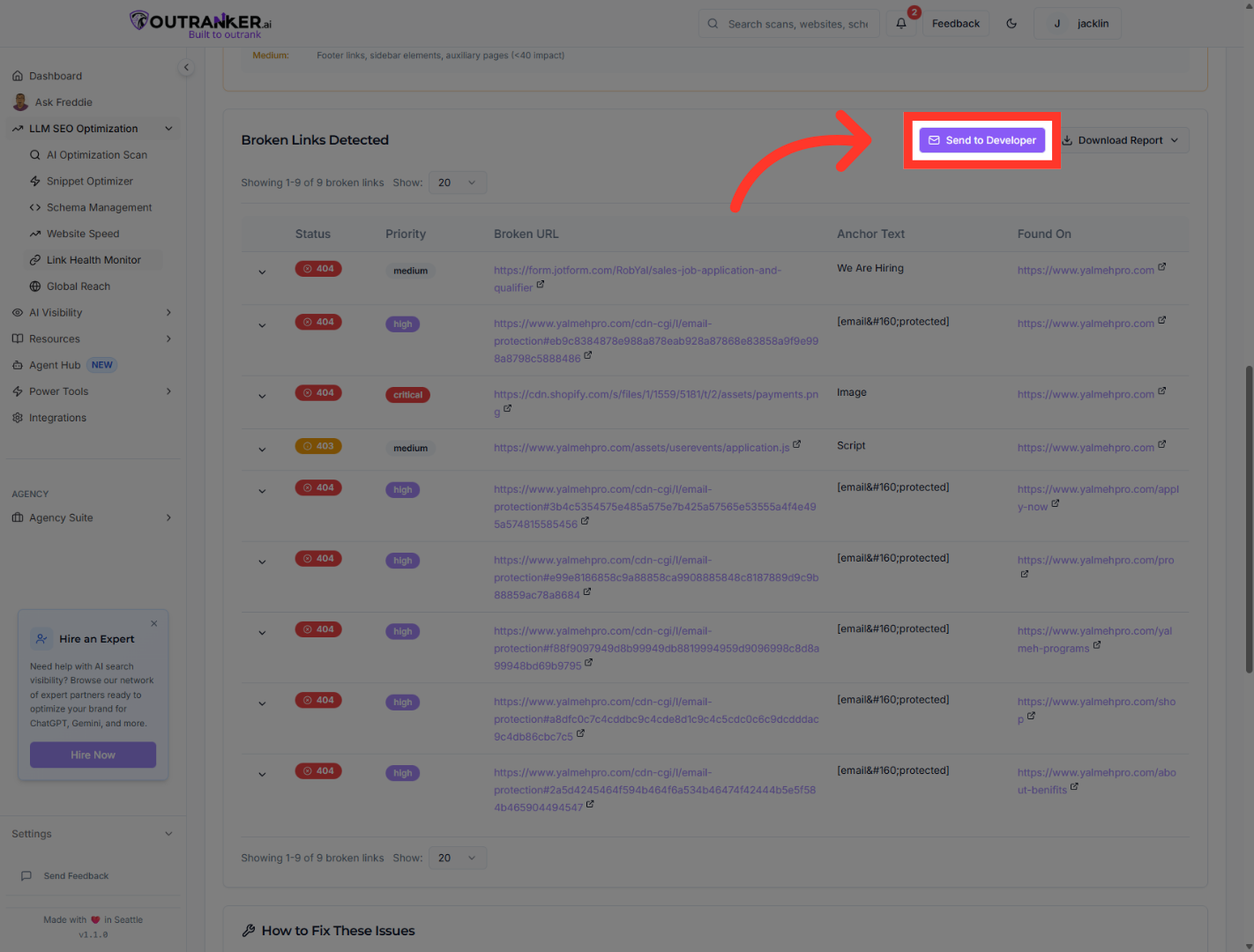1254x952 pixels.
Task: Click the Global Reach globe icon
Action: click(x=35, y=286)
